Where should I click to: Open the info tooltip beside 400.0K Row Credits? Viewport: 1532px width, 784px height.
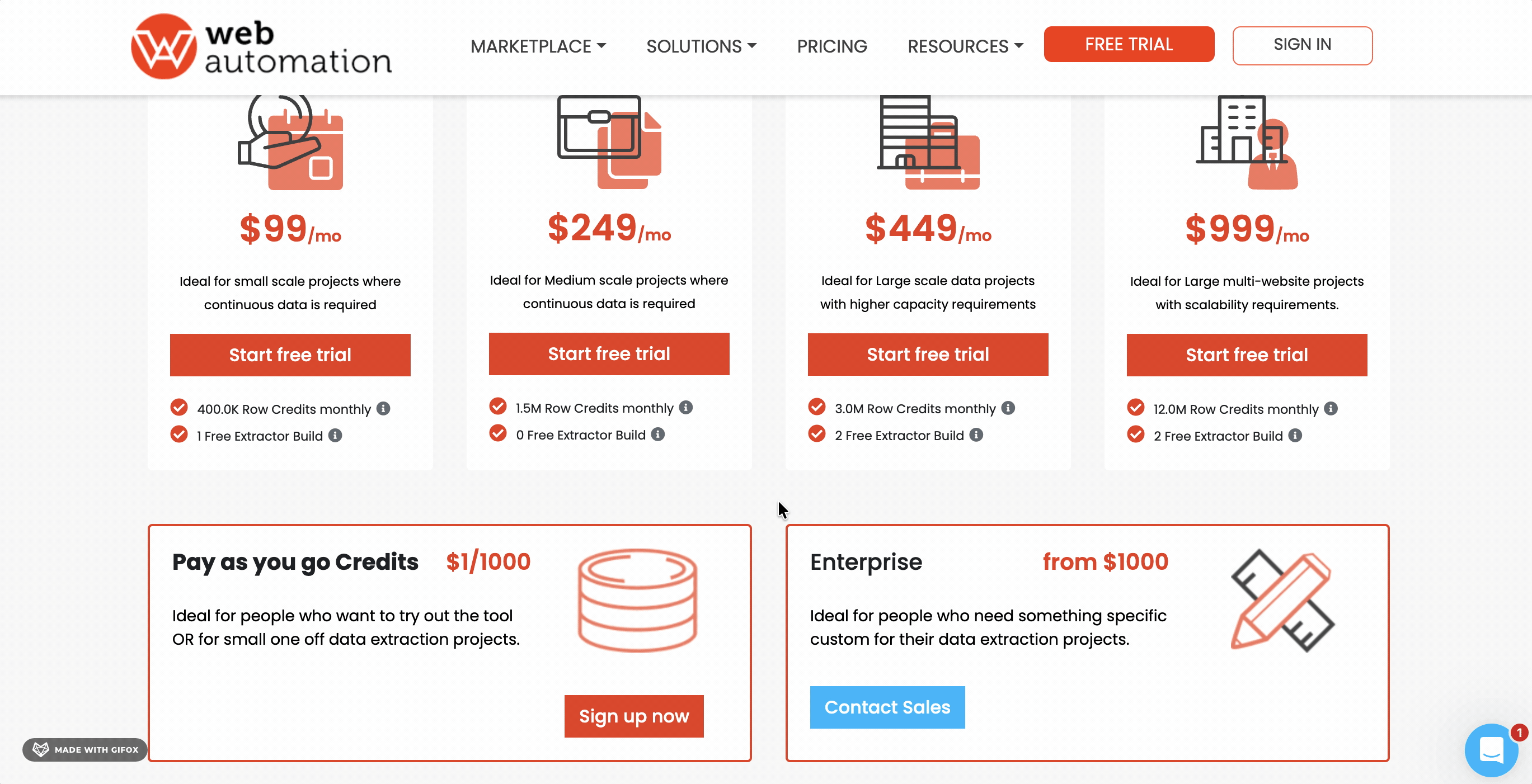click(x=384, y=408)
